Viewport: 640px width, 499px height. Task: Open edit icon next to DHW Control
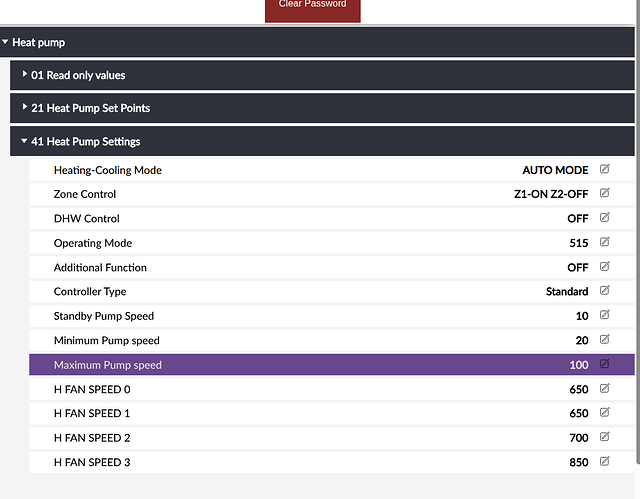pyautogui.click(x=604, y=218)
